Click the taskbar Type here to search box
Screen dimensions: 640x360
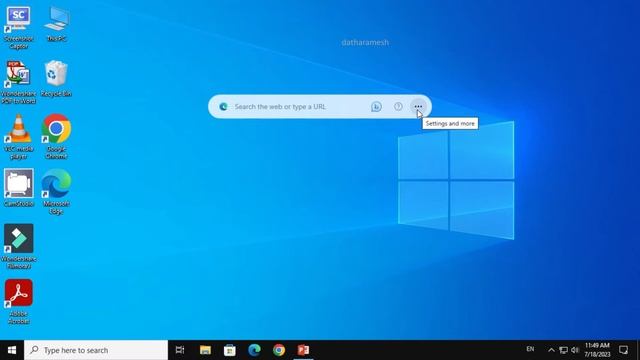96,350
